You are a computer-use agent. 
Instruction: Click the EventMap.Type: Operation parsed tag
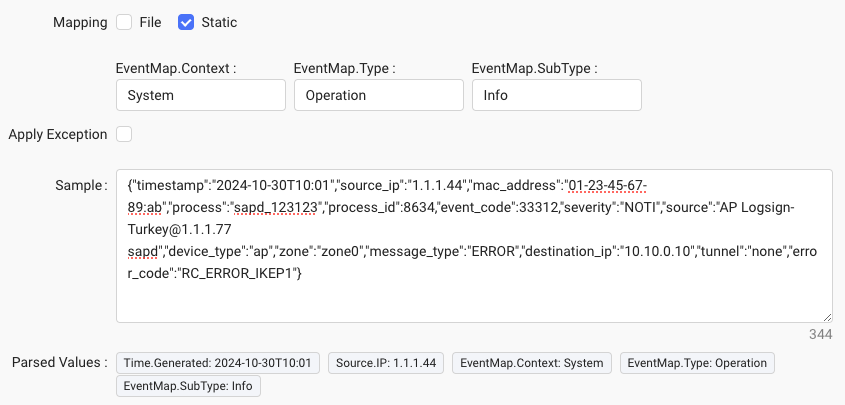click(696, 363)
